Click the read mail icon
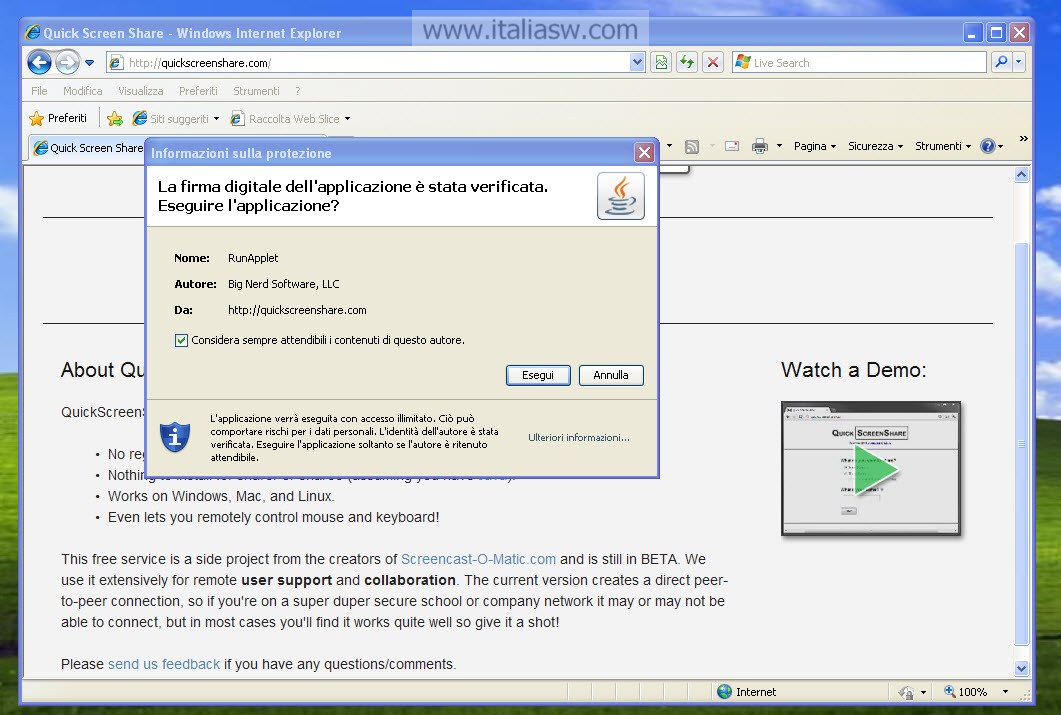Viewport: 1061px width, 715px height. pos(731,146)
